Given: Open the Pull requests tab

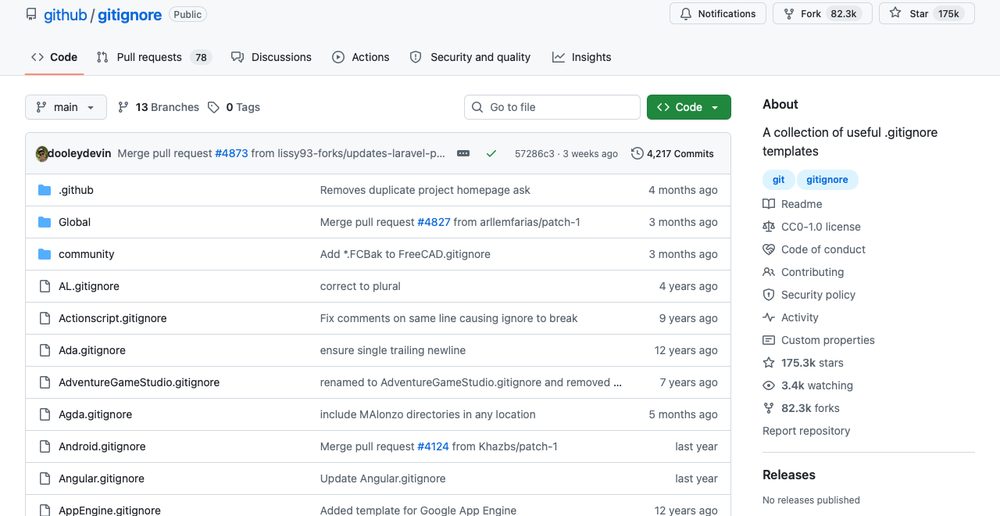Looking at the screenshot, I should click(154, 57).
